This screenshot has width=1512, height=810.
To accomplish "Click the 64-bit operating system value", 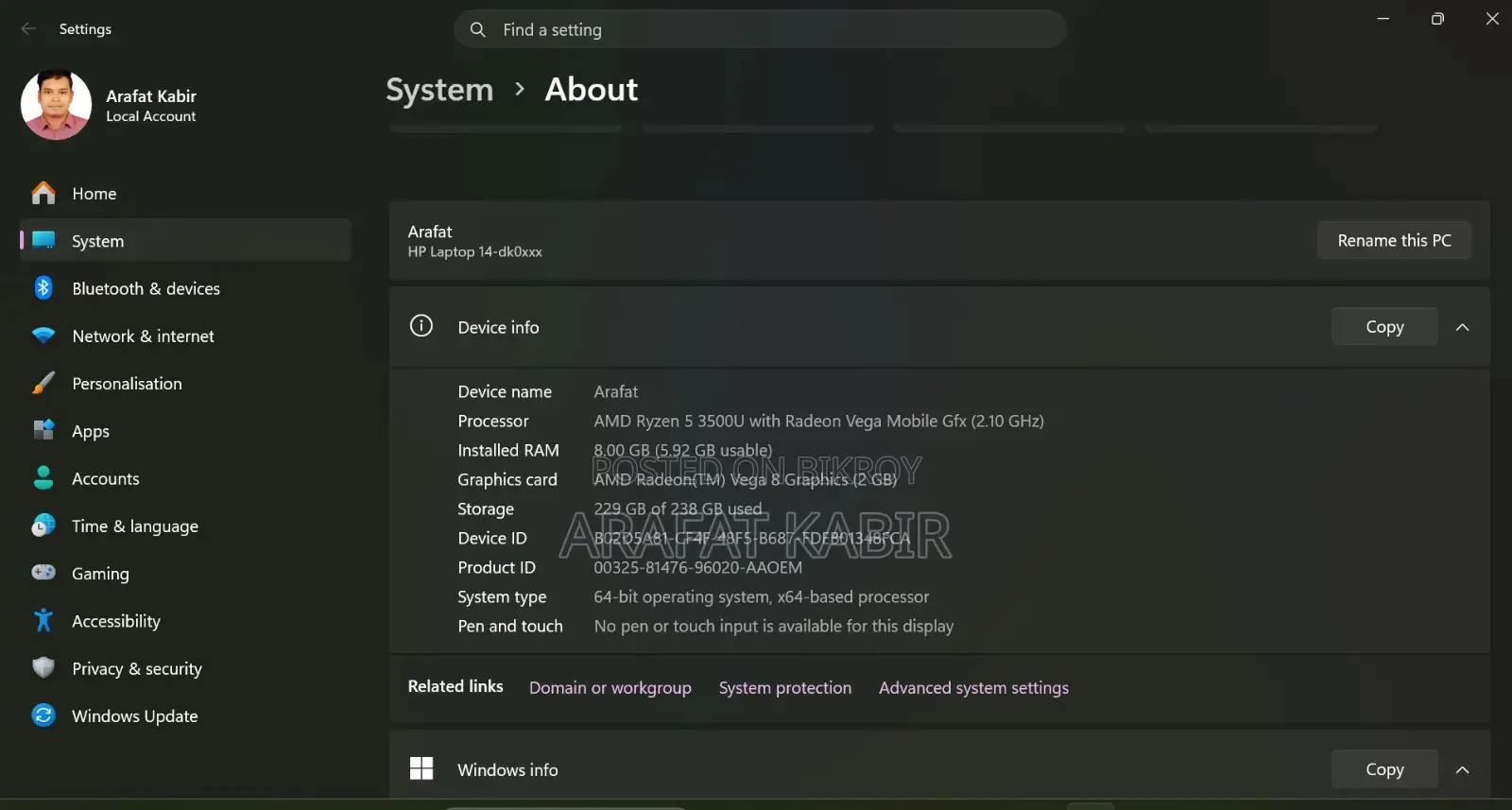I will point(761,596).
